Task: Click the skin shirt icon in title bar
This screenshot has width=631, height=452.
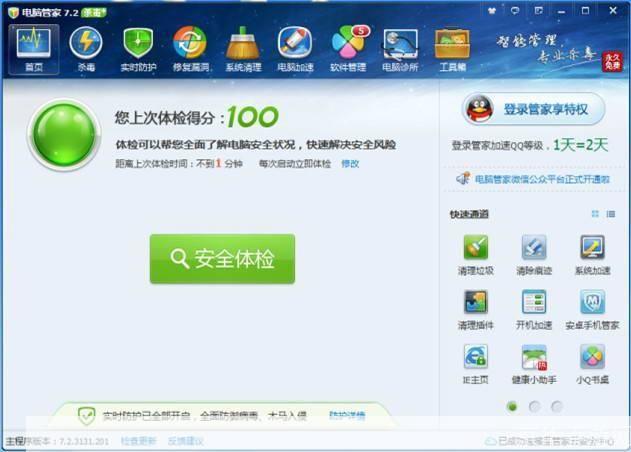Action: [x=492, y=11]
